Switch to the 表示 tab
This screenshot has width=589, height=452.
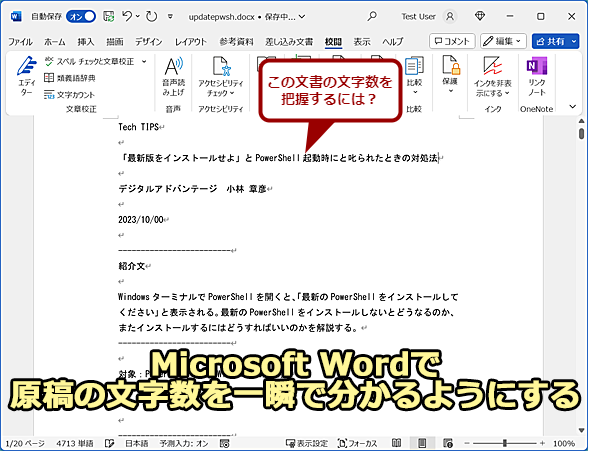click(362, 41)
